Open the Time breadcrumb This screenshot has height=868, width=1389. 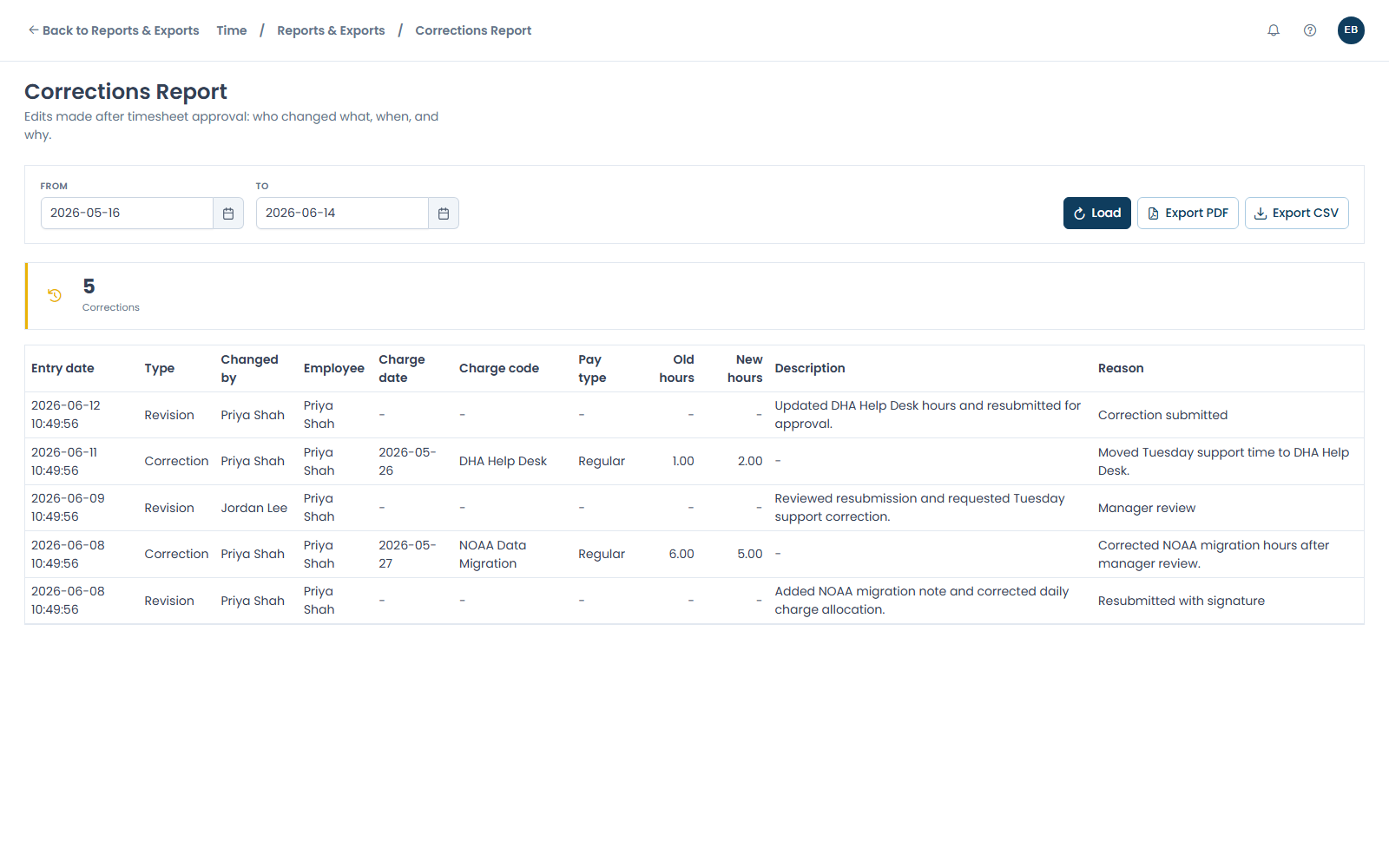tap(232, 30)
